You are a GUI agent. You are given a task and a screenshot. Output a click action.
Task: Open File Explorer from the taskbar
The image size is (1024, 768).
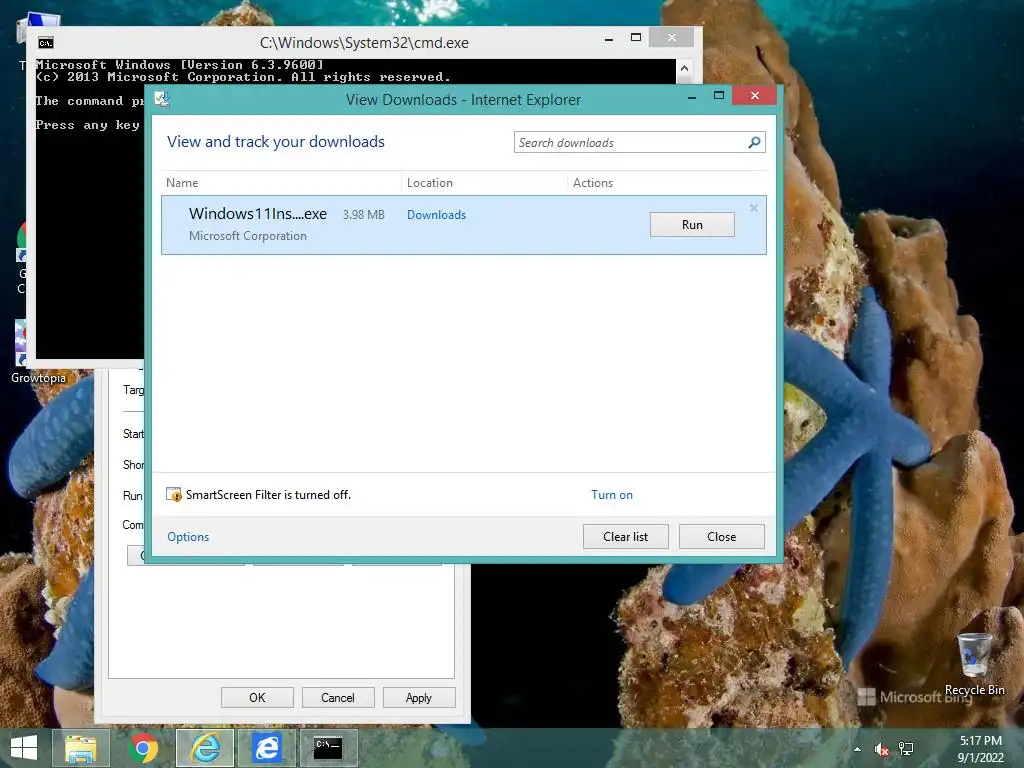pos(81,748)
